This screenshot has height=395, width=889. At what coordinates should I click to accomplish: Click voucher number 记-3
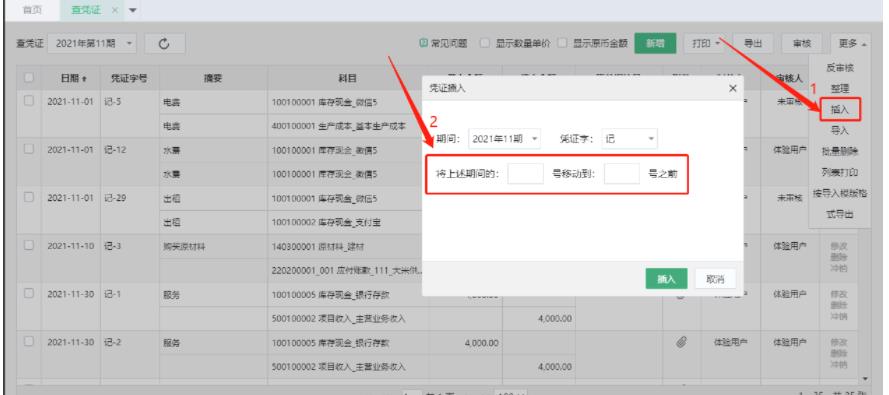[113, 247]
